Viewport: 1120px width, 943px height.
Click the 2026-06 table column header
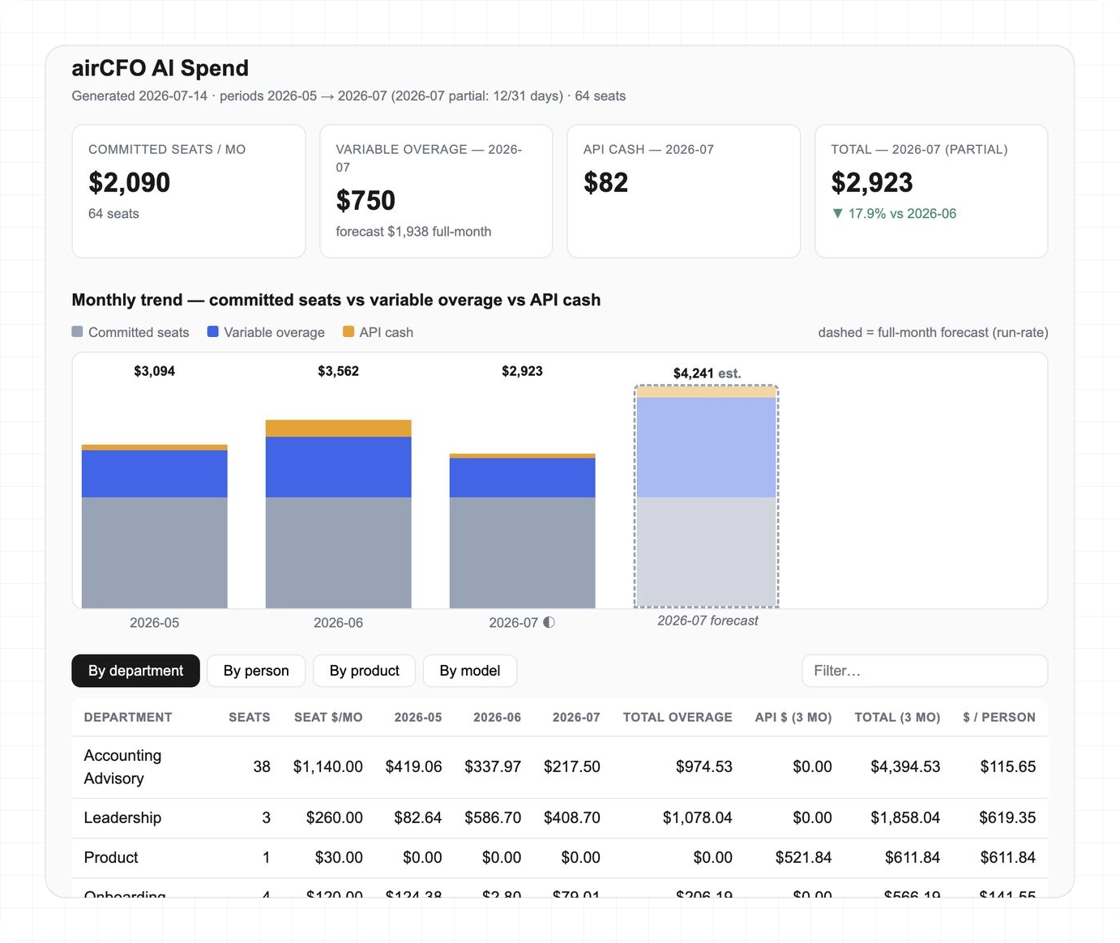point(497,717)
